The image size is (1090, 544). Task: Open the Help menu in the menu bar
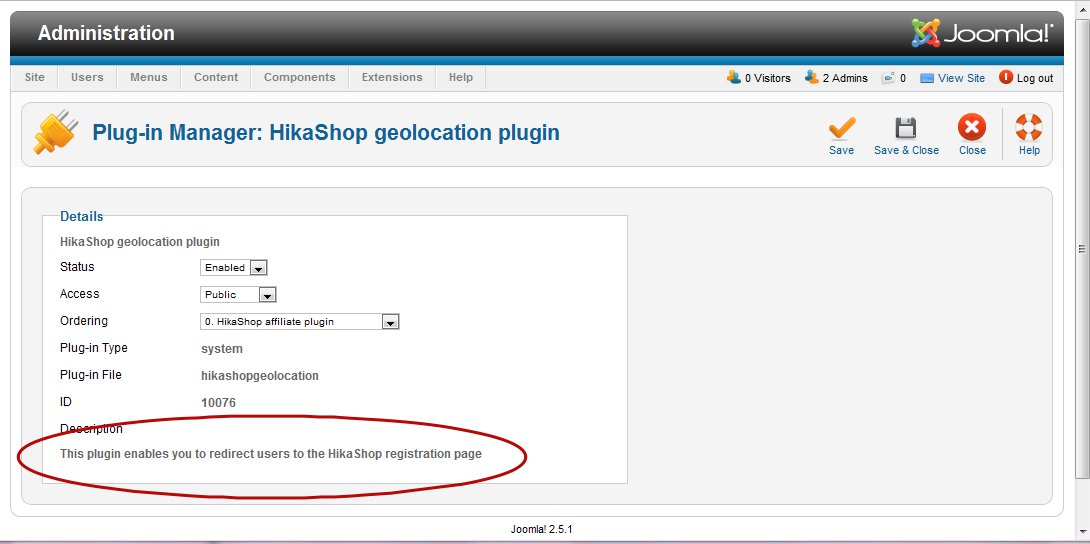[x=461, y=77]
